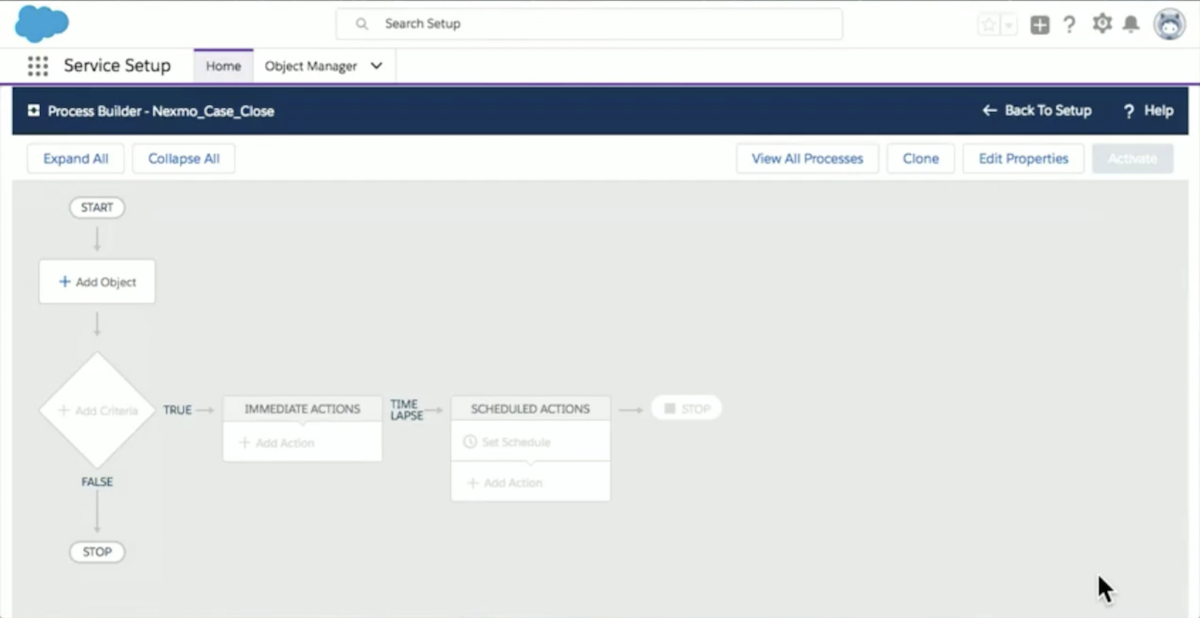The image size is (1200, 618).
Task: Open the favorites list dropdown arrow
Action: point(1009,25)
